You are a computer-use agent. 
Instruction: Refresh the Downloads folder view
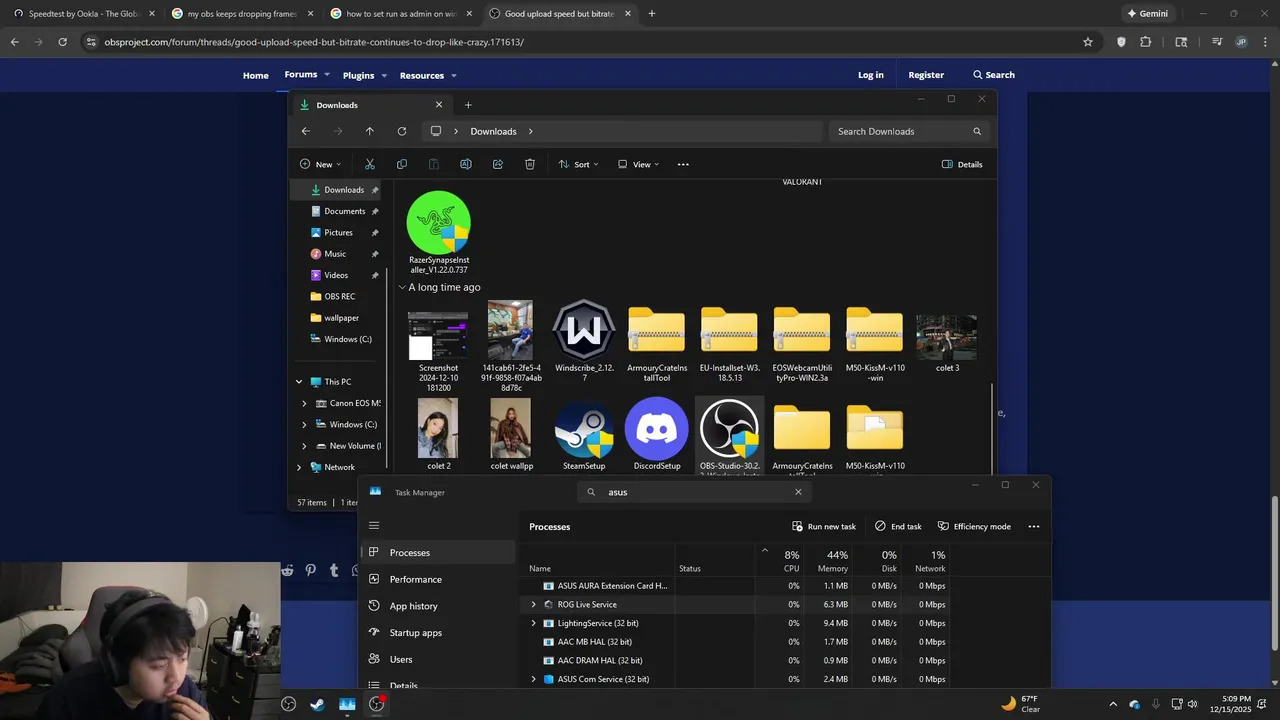click(x=402, y=131)
